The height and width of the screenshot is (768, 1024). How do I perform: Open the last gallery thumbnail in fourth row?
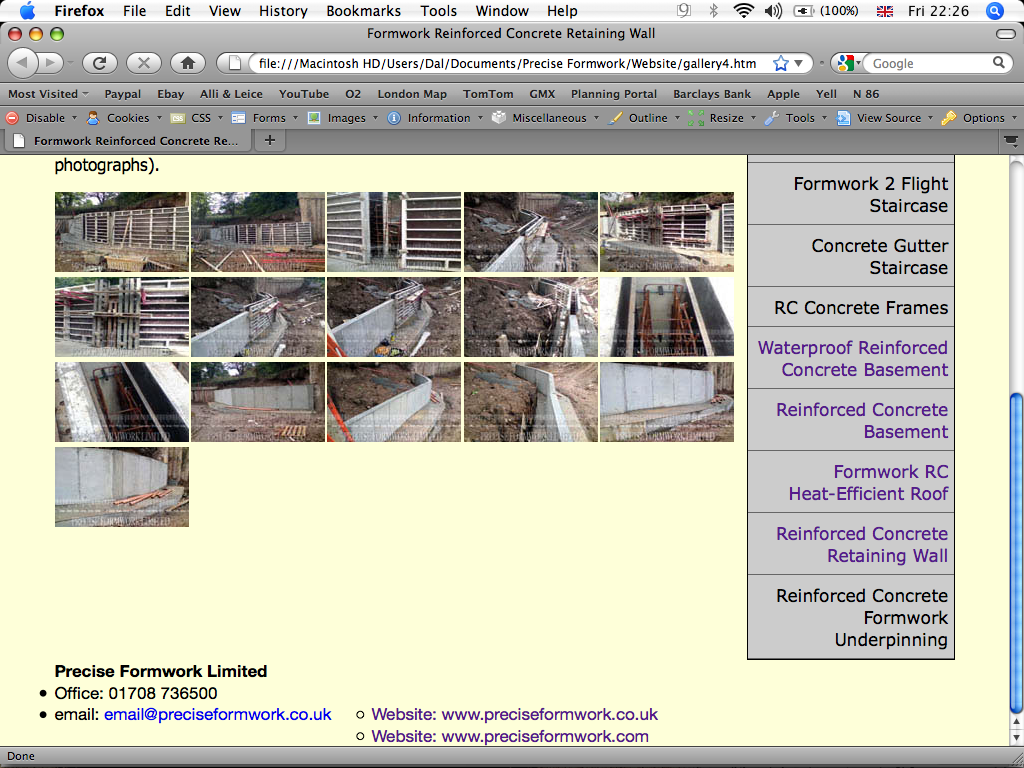[x=121, y=487]
